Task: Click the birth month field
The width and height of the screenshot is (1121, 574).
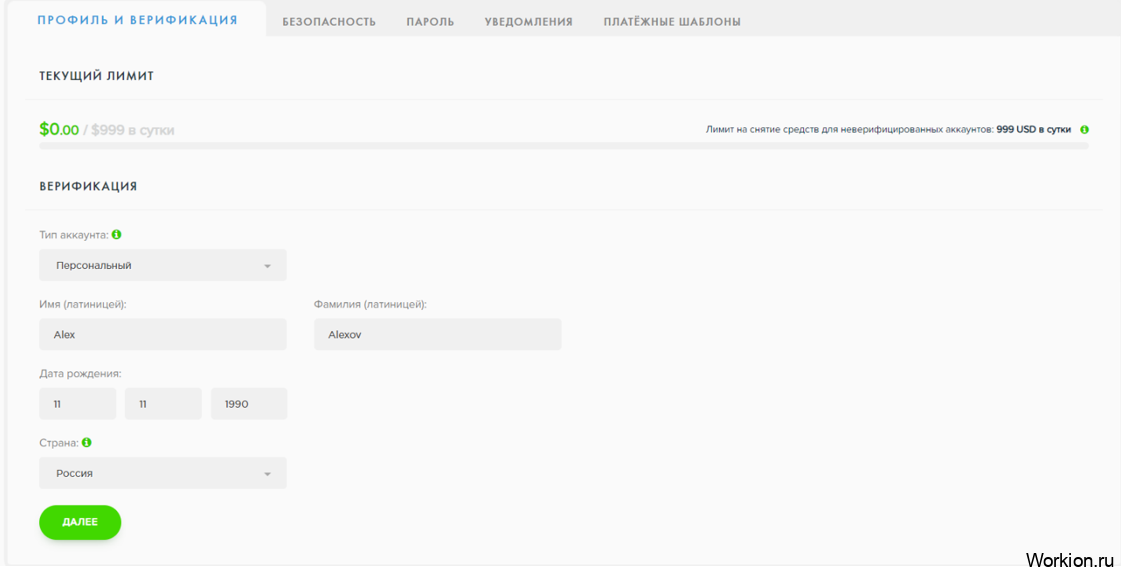Action: (163, 404)
